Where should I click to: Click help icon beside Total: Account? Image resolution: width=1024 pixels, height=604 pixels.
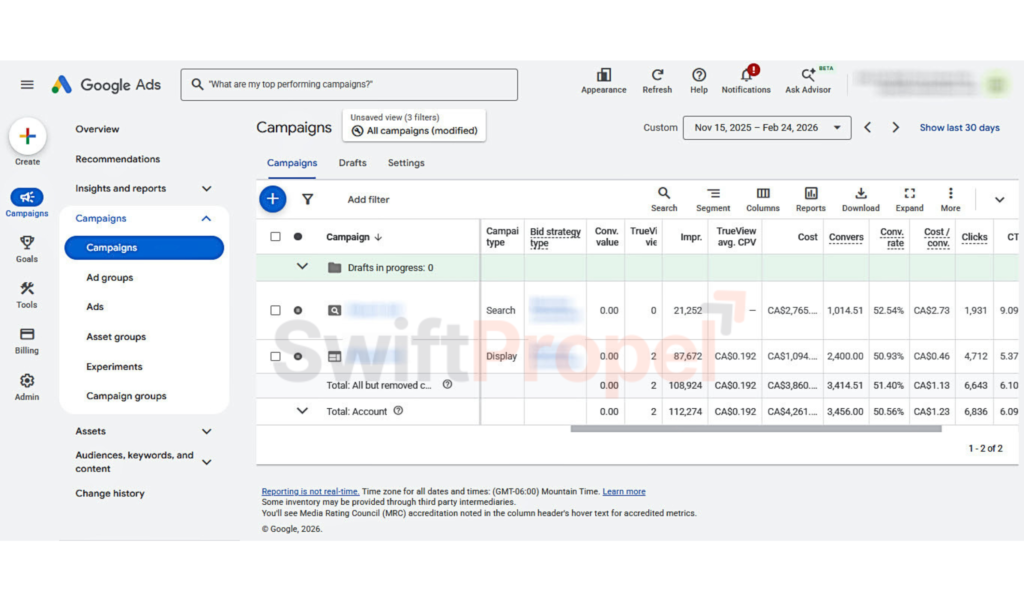click(x=398, y=411)
